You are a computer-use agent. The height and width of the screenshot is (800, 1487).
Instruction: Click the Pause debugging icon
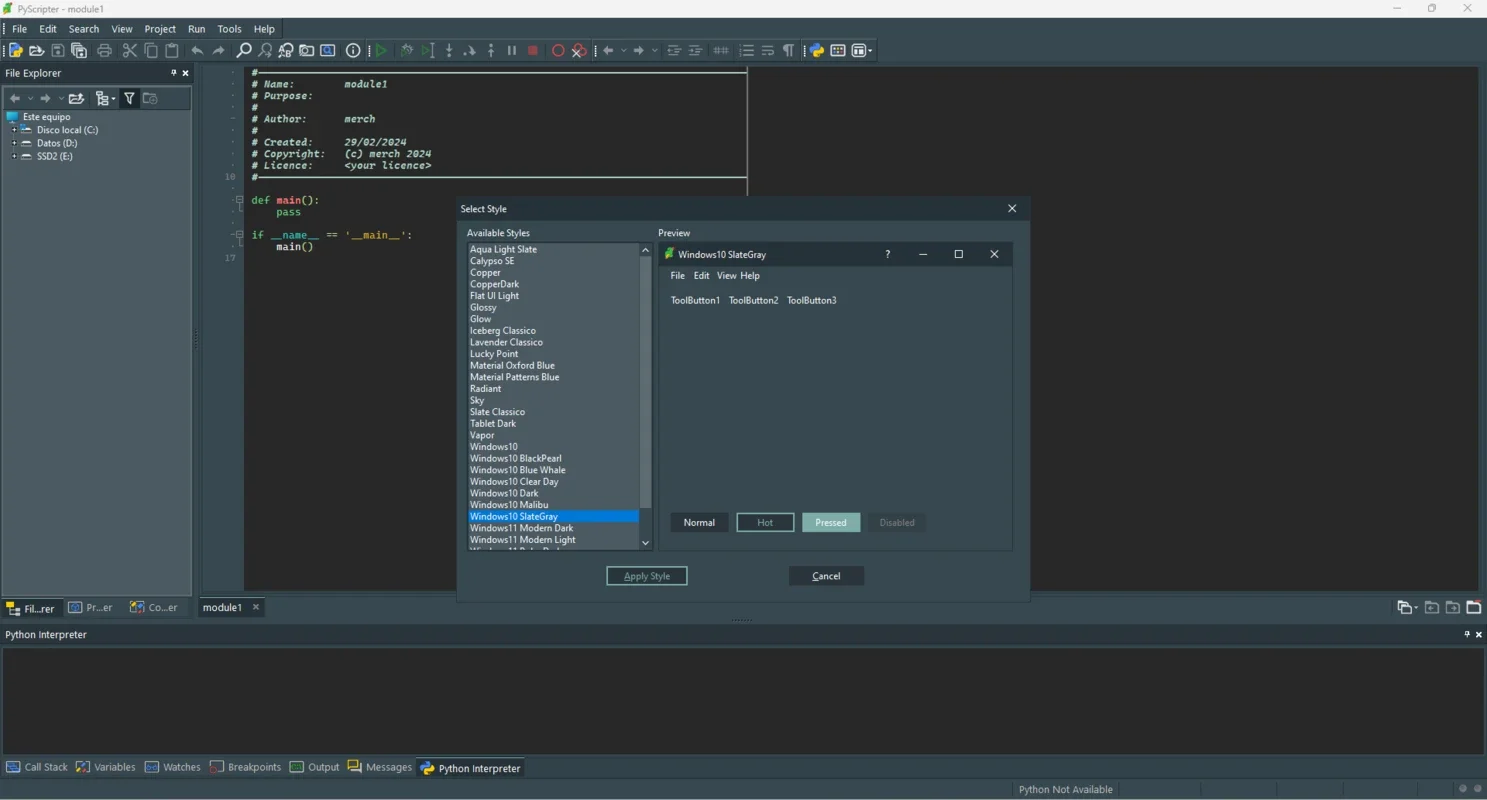pyautogui.click(x=512, y=51)
